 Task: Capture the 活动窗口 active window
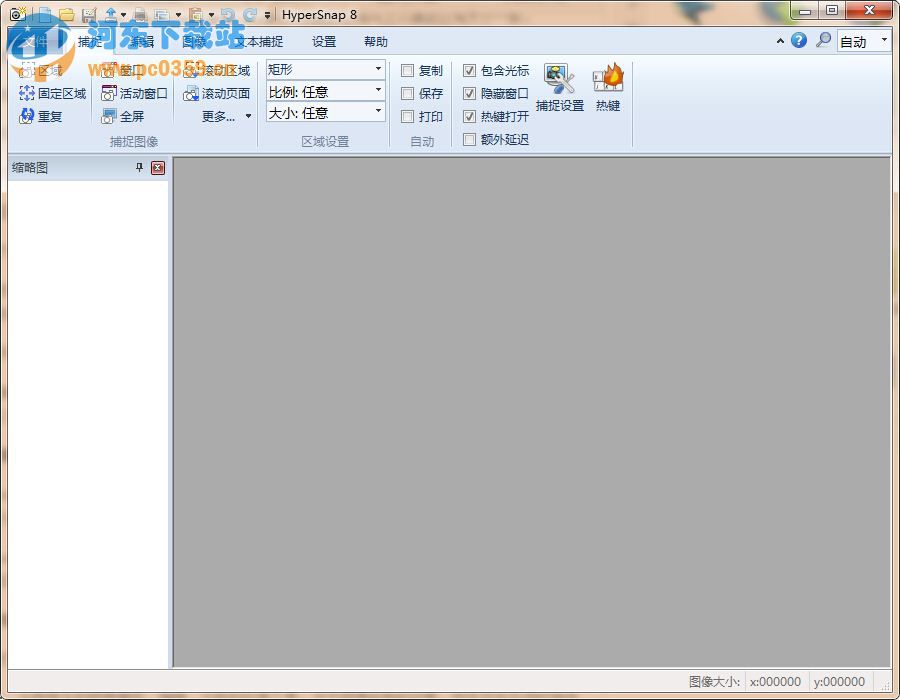[x=134, y=93]
